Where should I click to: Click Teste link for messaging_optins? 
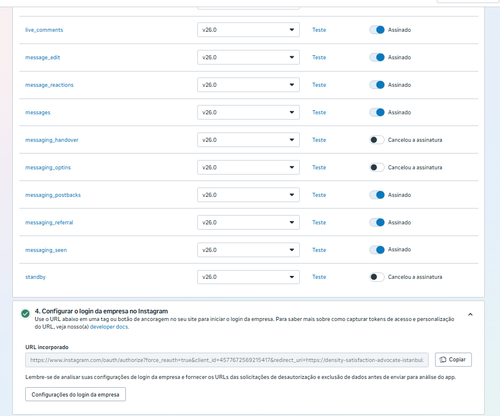pyautogui.click(x=319, y=167)
